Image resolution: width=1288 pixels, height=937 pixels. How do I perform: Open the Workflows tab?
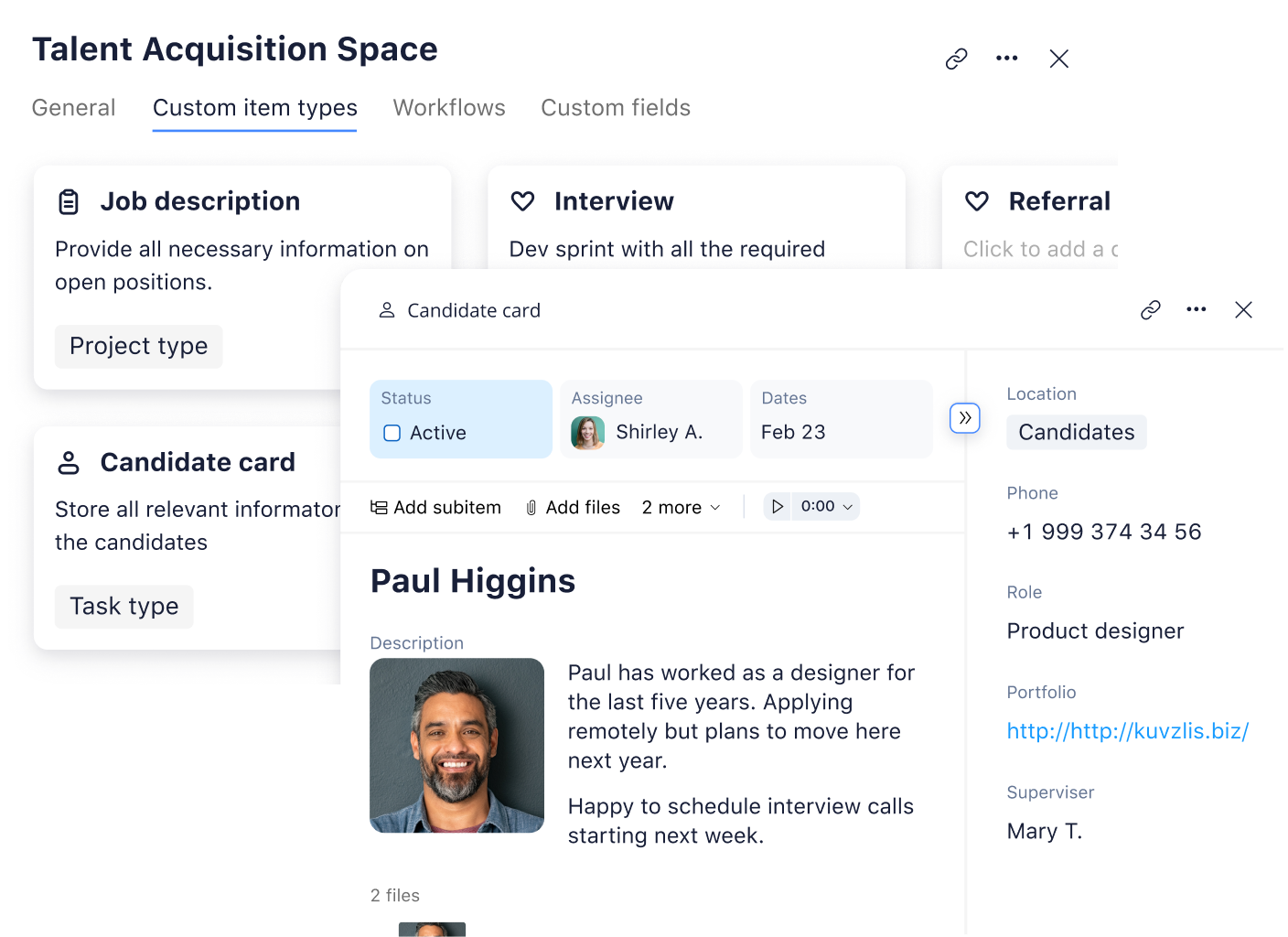448,108
